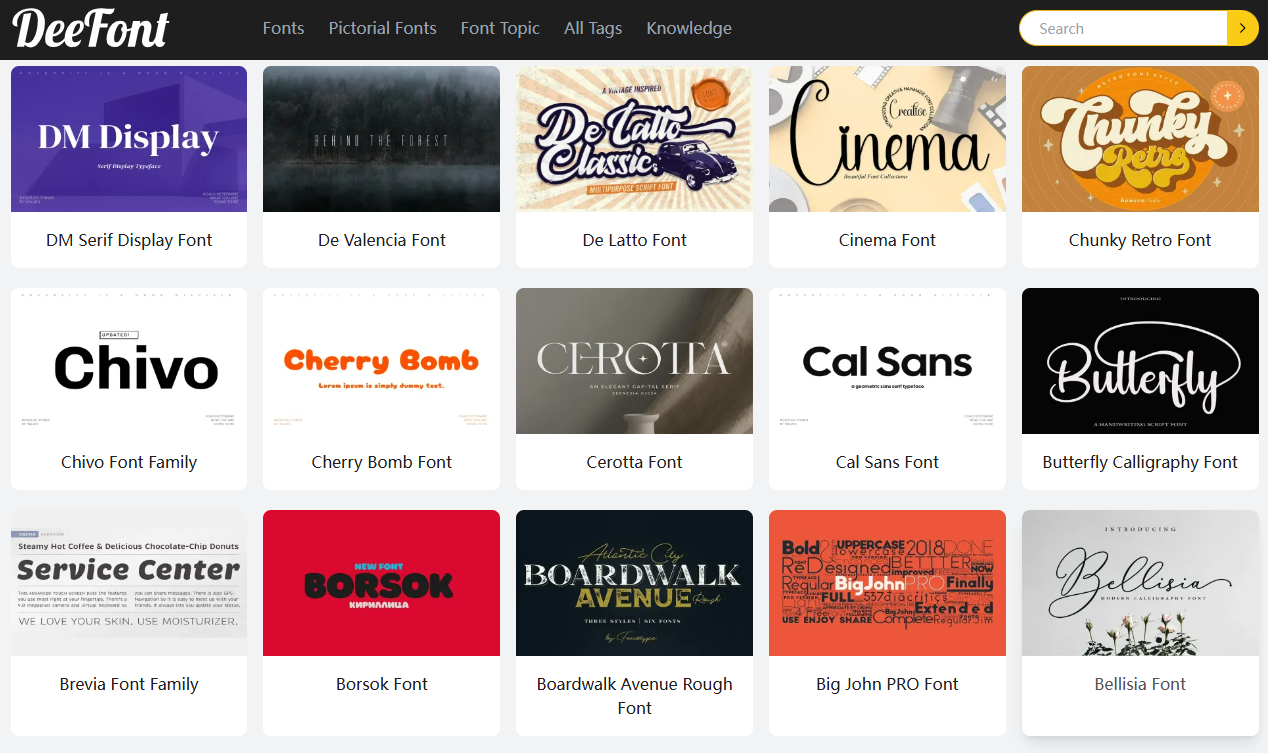Click the Cherry Bomb Font link
This screenshot has height=753, width=1268.
point(382,462)
